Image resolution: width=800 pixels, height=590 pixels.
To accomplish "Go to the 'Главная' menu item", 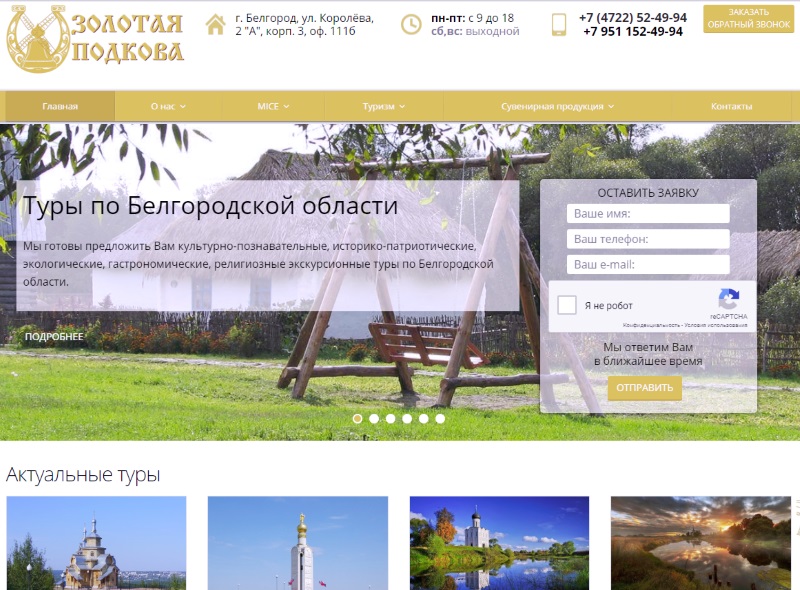I will point(60,106).
